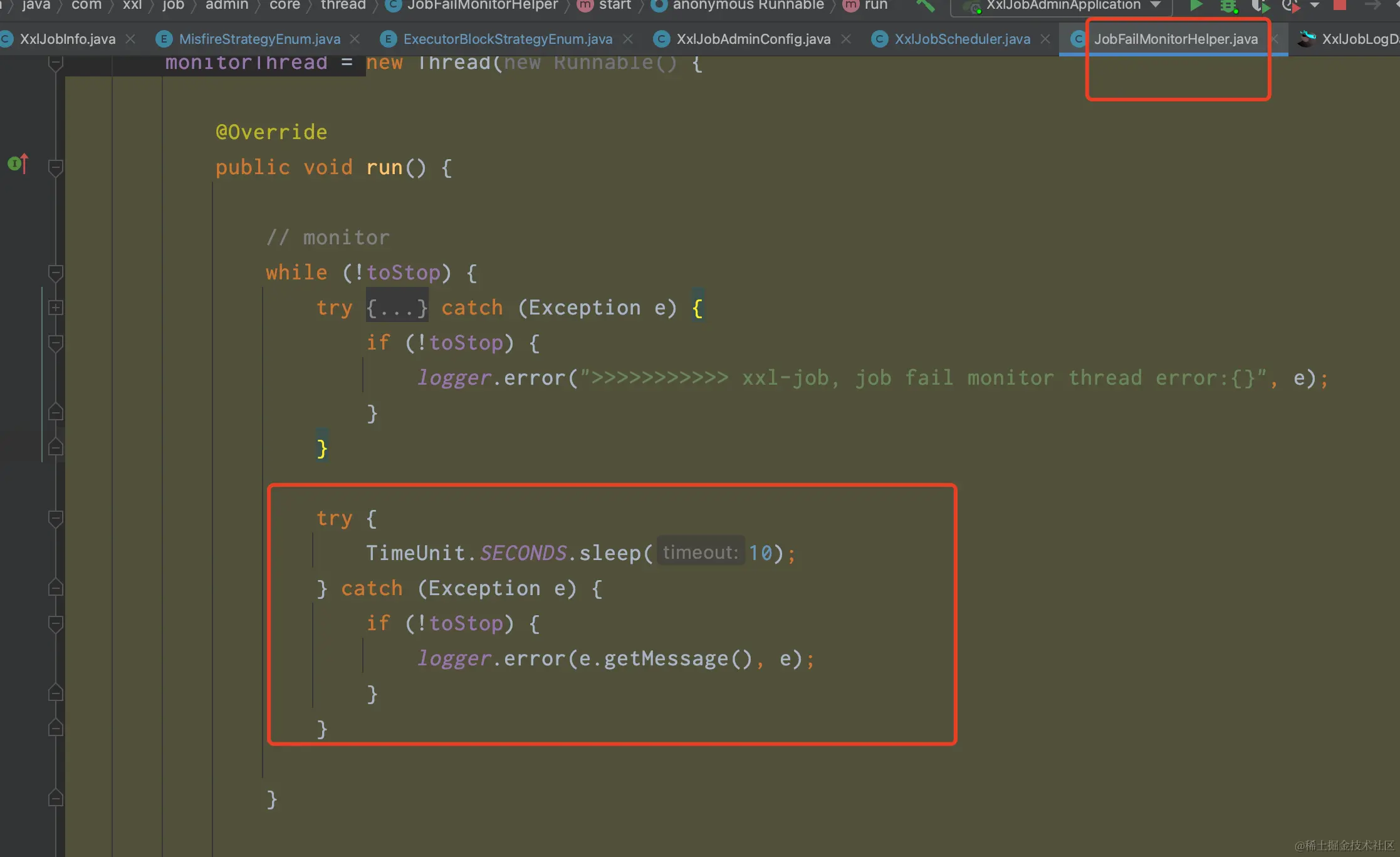Collapse the while (!toStop) loop fold
This screenshot has width=1400, height=857.
point(56,273)
